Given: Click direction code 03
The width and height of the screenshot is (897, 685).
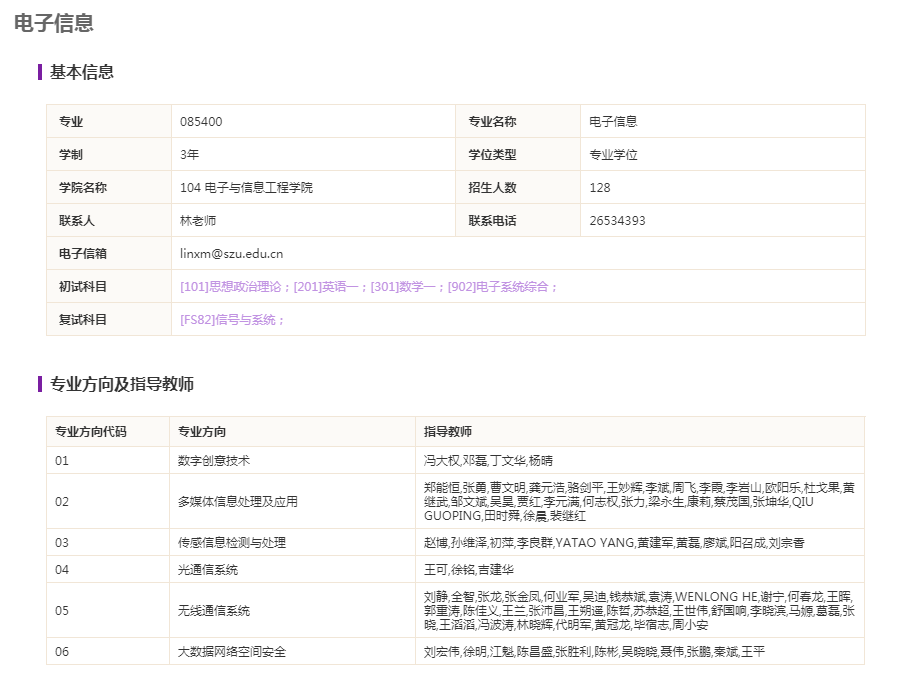Looking at the screenshot, I should [x=62, y=543].
